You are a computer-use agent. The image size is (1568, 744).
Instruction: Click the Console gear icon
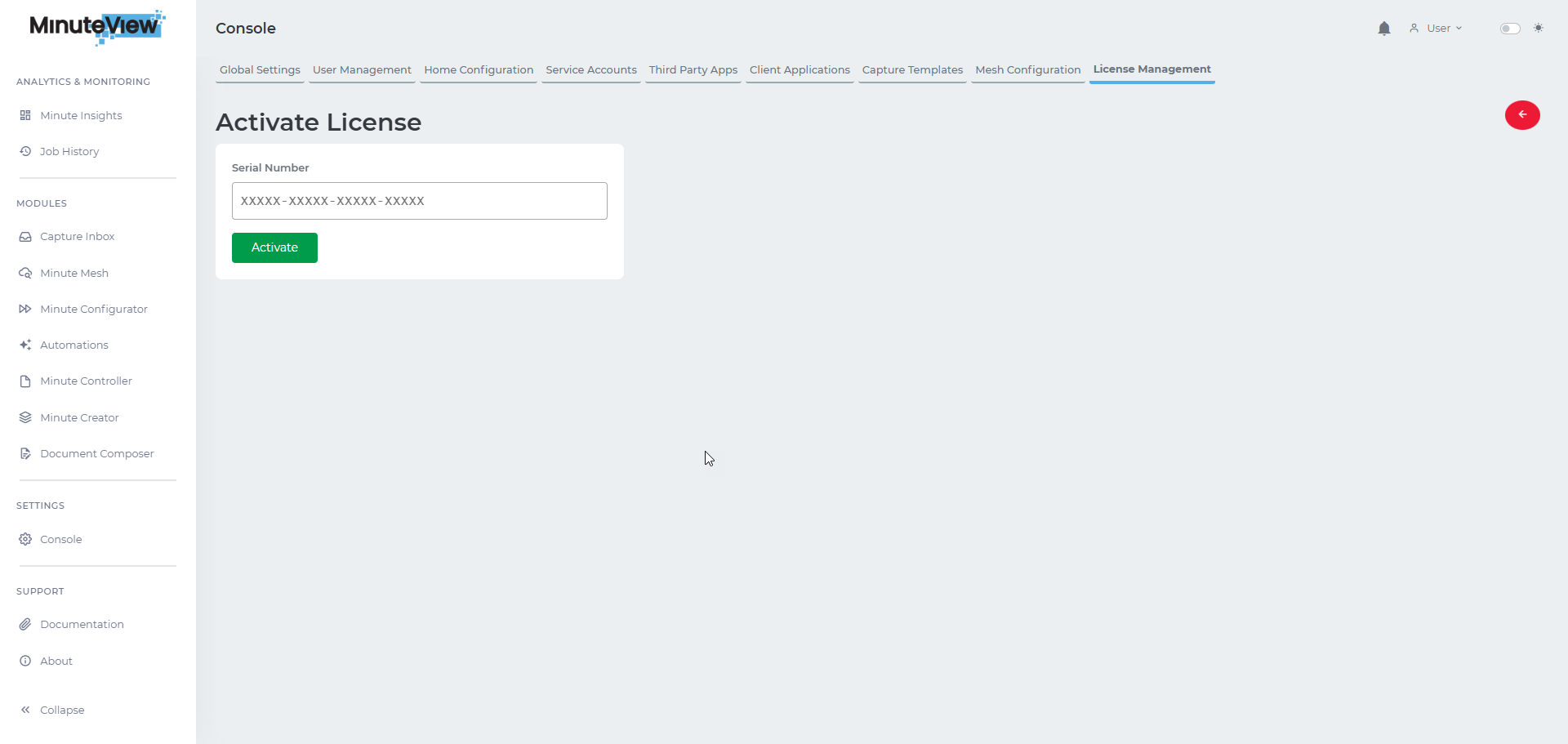tap(25, 540)
